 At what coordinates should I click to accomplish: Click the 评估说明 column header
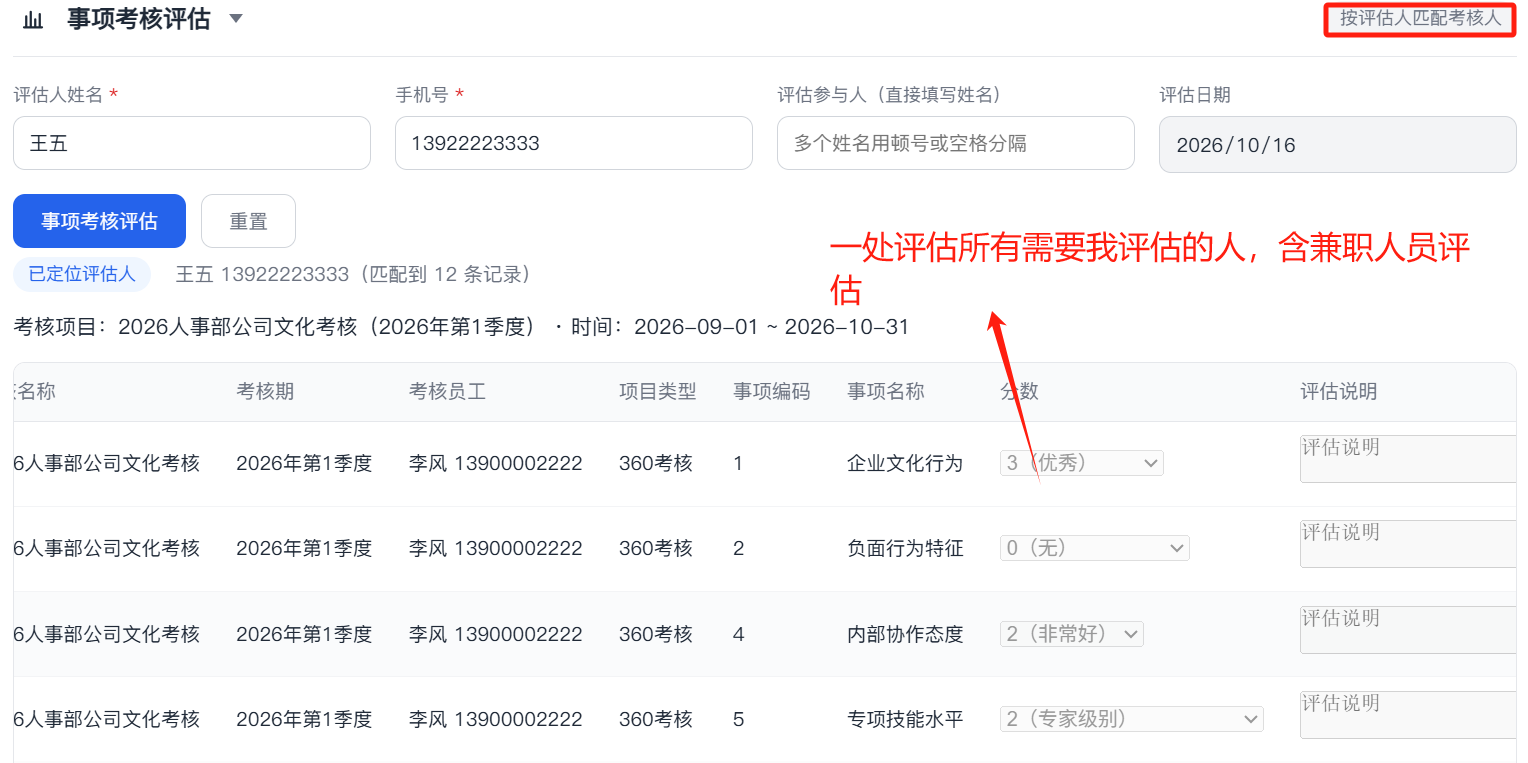pos(1338,392)
